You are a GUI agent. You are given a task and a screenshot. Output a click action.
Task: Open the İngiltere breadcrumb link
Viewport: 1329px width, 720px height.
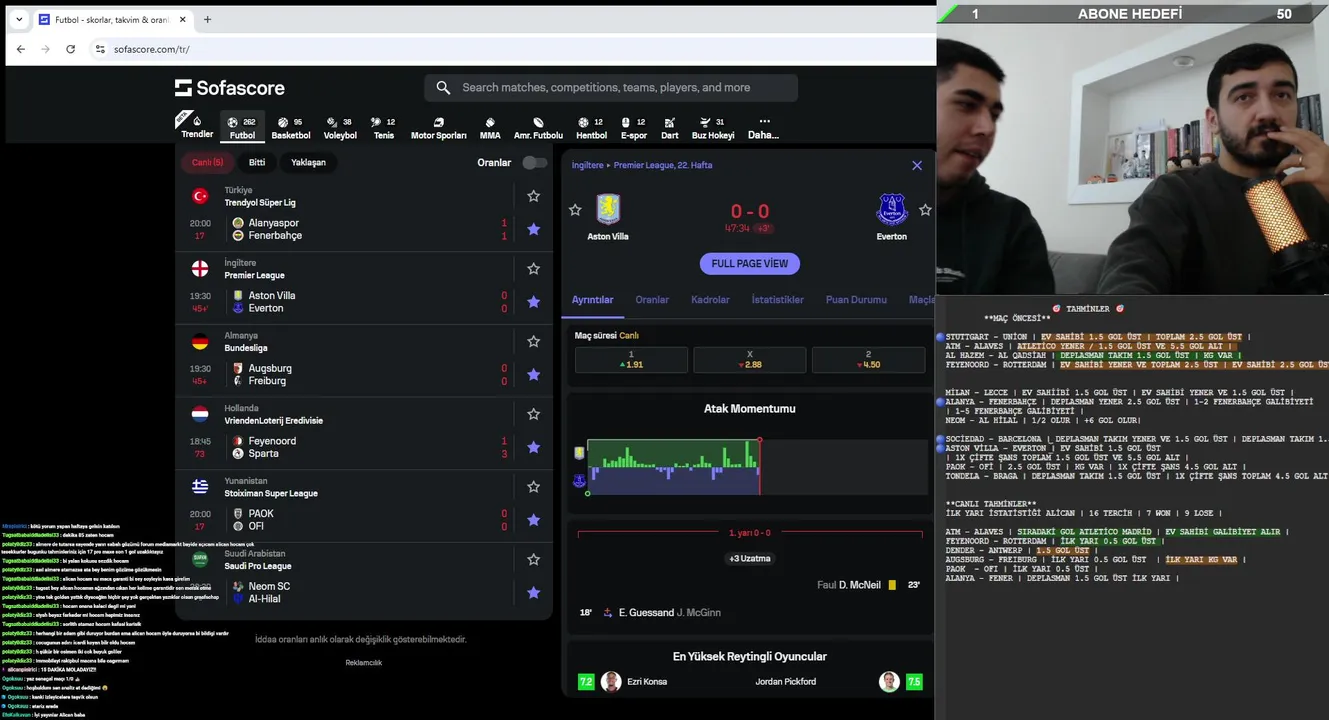(x=588, y=165)
